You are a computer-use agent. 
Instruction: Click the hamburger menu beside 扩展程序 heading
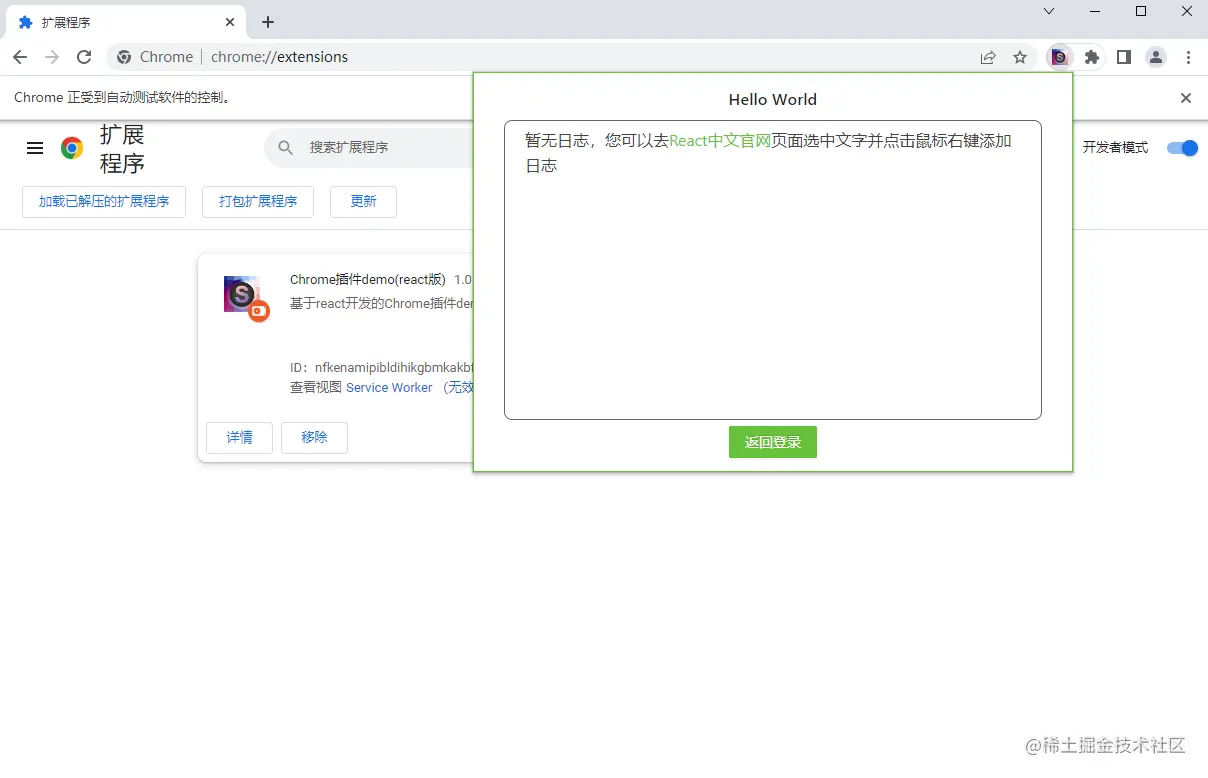pyautogui.click(x=35, y=147)
